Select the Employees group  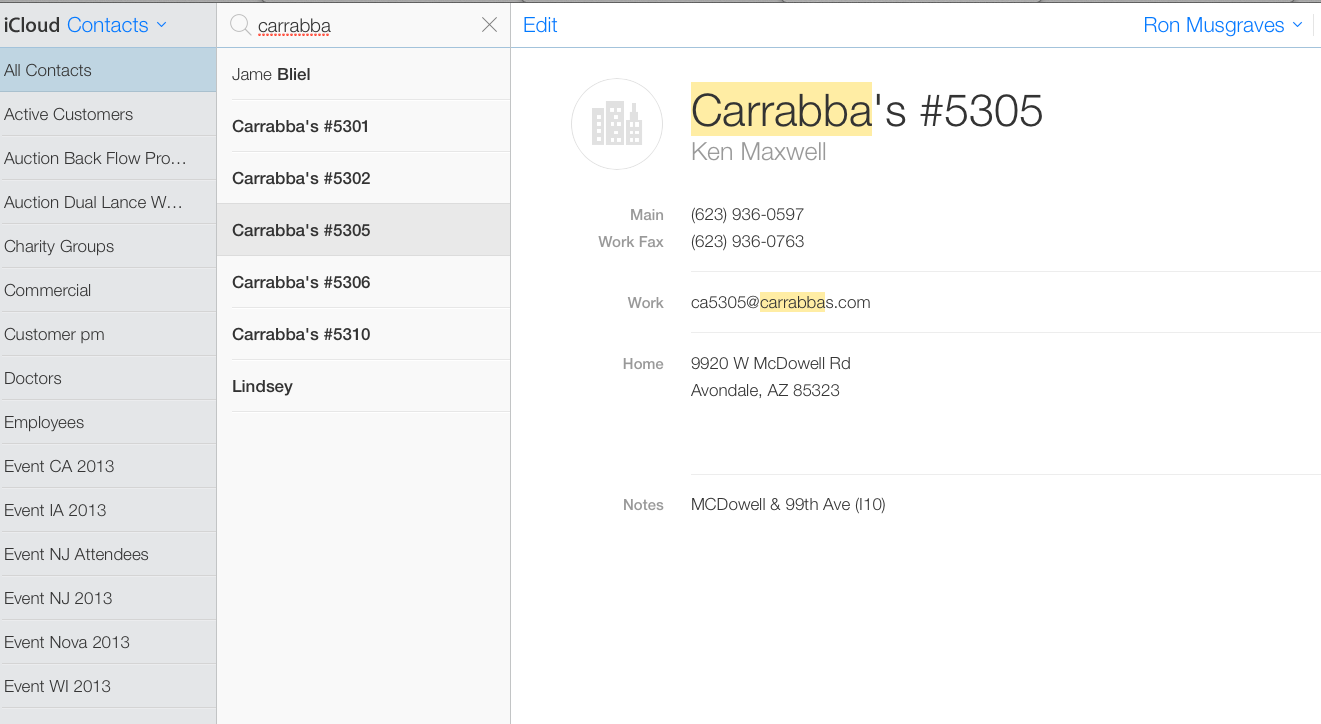(x=108, y=422)
